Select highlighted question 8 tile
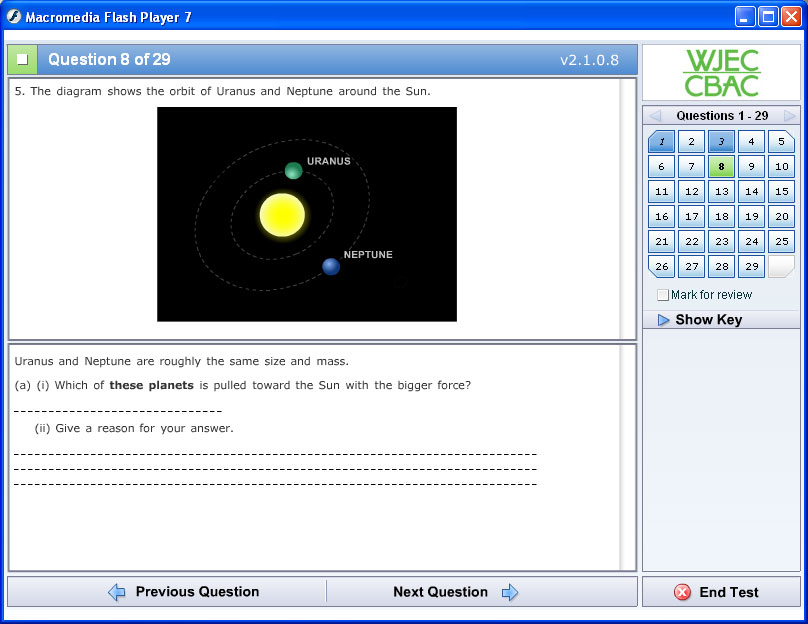808x624 pixels. pos(721,166)
